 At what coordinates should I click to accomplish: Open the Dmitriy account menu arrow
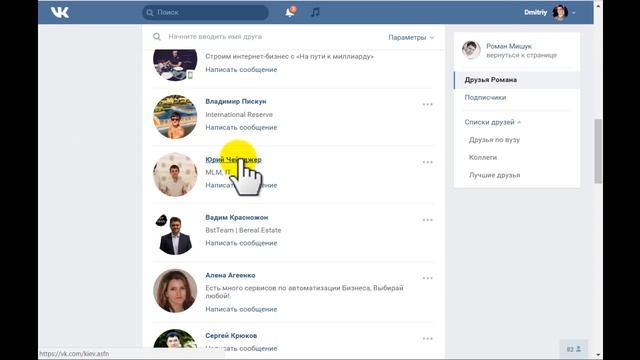pos(574,13)
